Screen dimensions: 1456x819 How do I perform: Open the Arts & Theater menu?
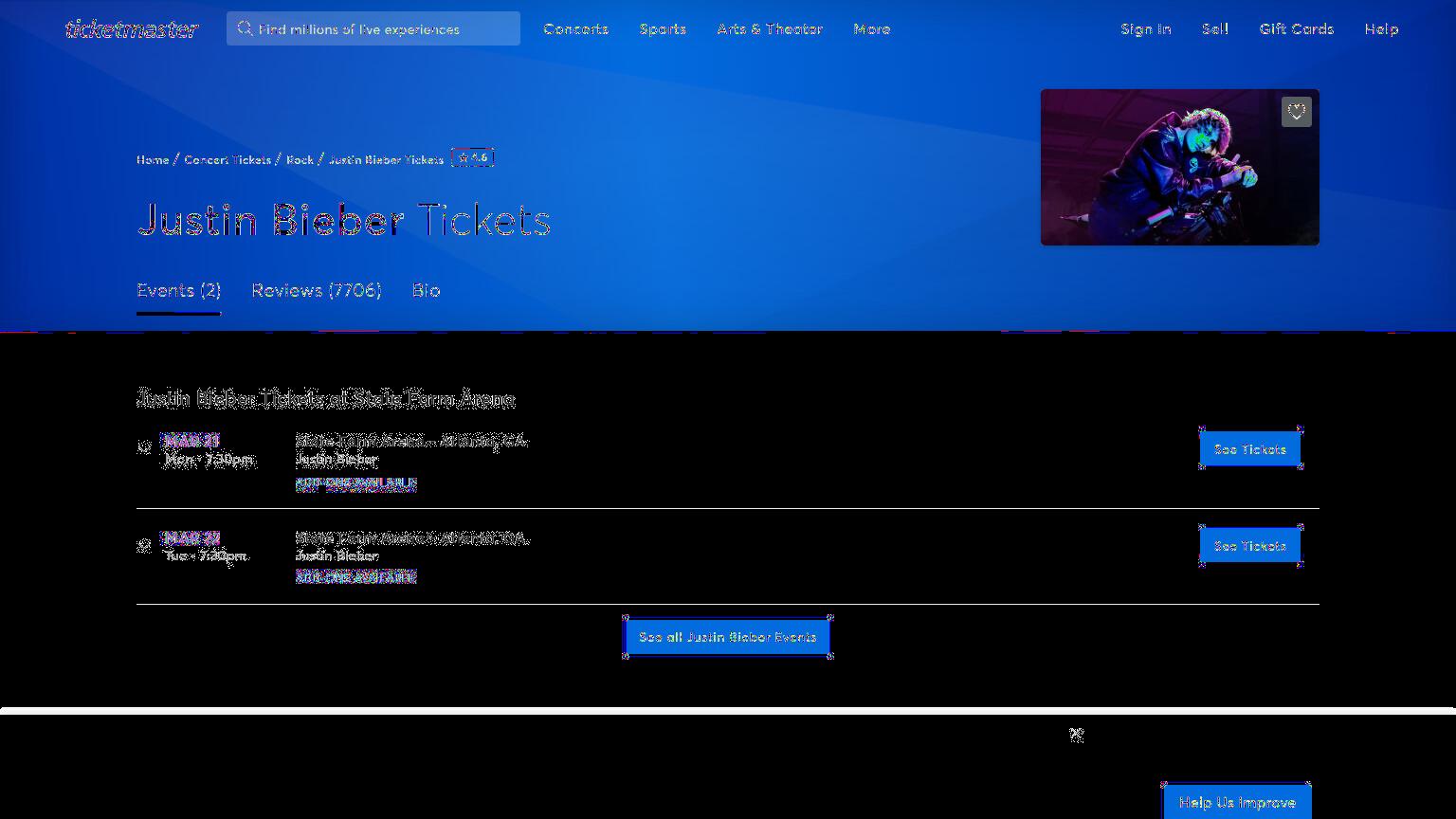(770, 29)
